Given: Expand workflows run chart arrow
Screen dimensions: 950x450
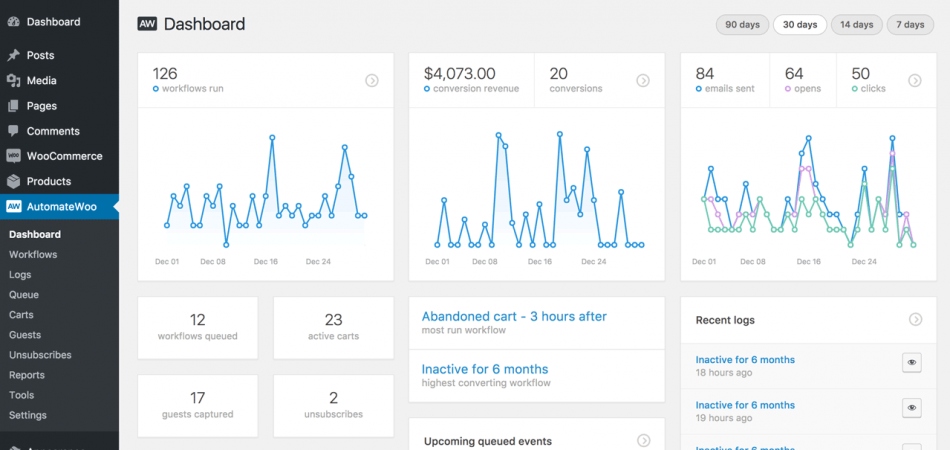Looking at the screenshot, I should (x=372, y=80).
